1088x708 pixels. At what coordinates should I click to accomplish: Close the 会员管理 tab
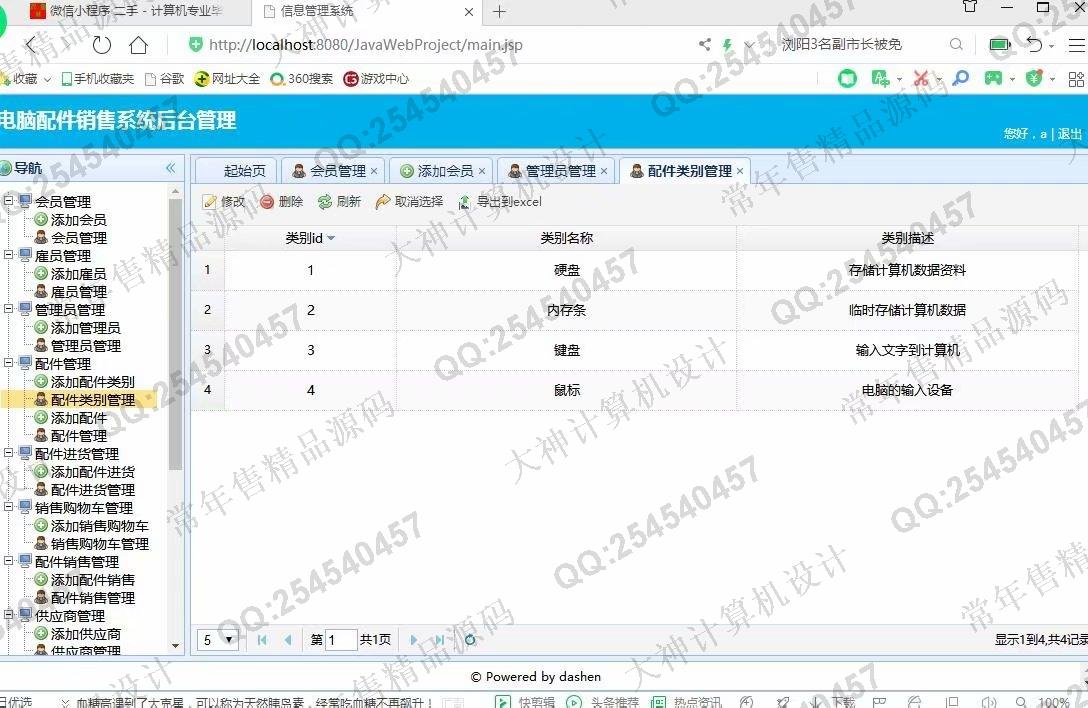(x=374, y=171)
